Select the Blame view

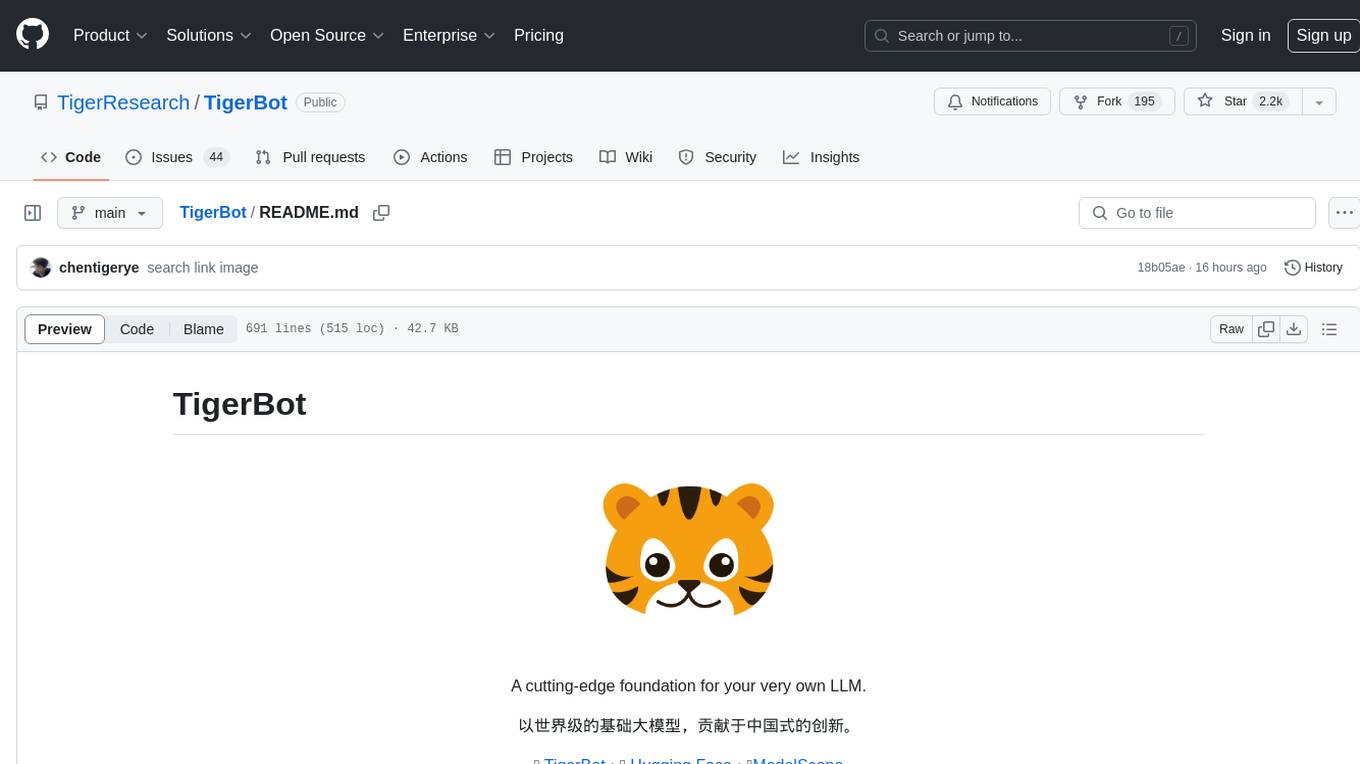pos(203,329)
